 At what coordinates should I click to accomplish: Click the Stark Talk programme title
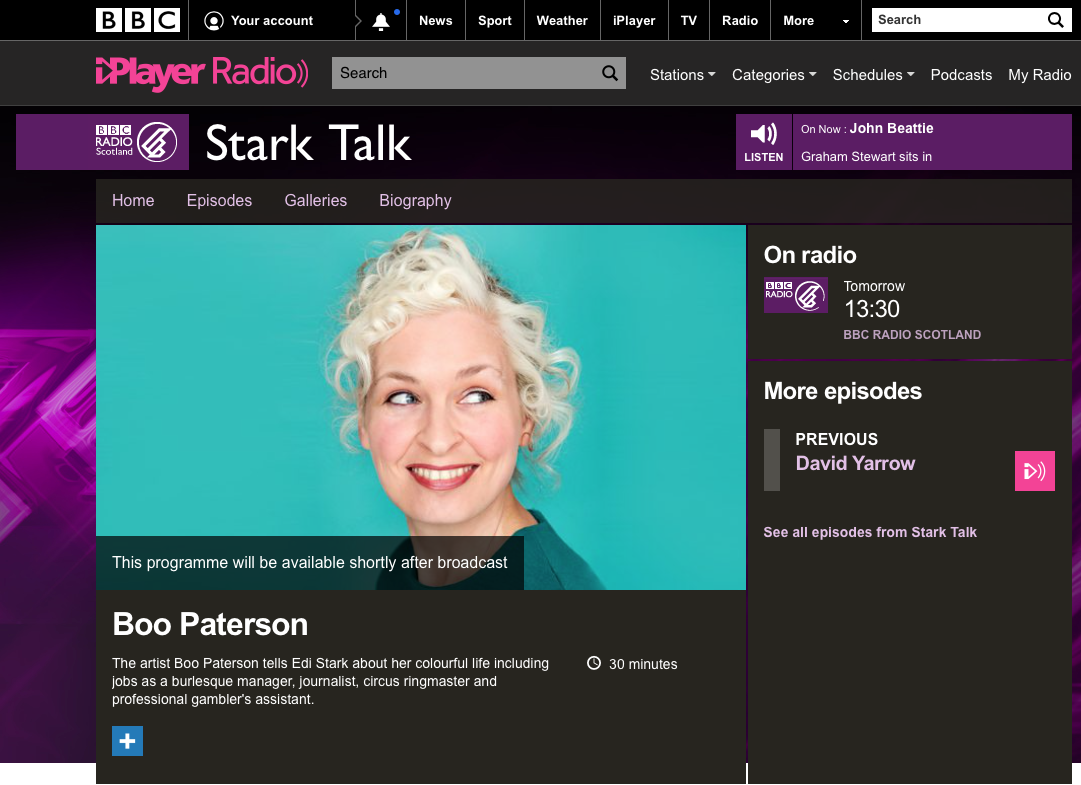[308, 143]
